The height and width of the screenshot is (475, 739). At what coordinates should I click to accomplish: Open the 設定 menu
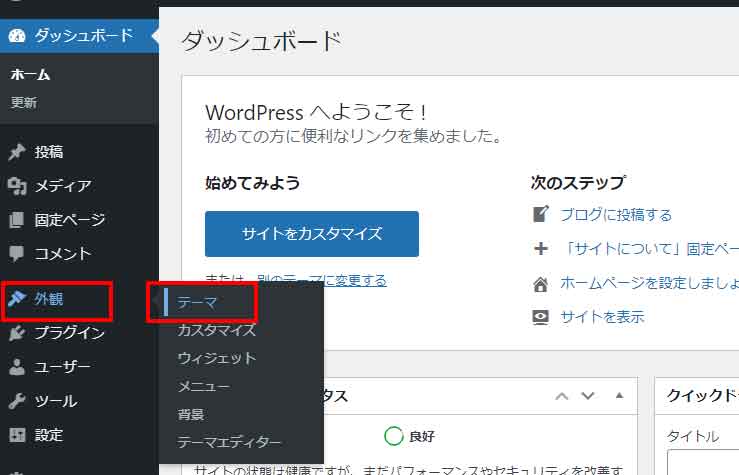point(79,434)
